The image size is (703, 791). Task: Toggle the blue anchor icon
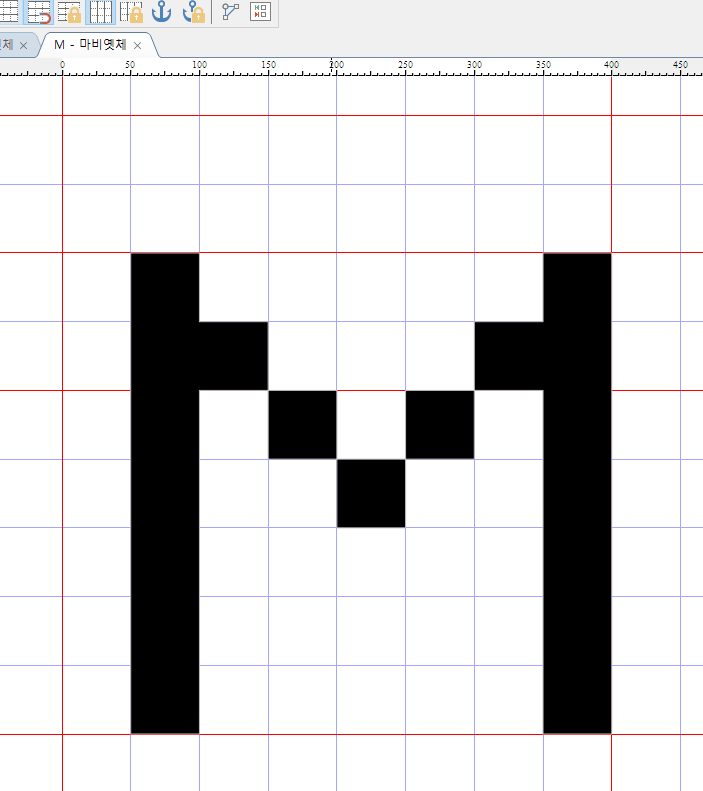point(161,12)
